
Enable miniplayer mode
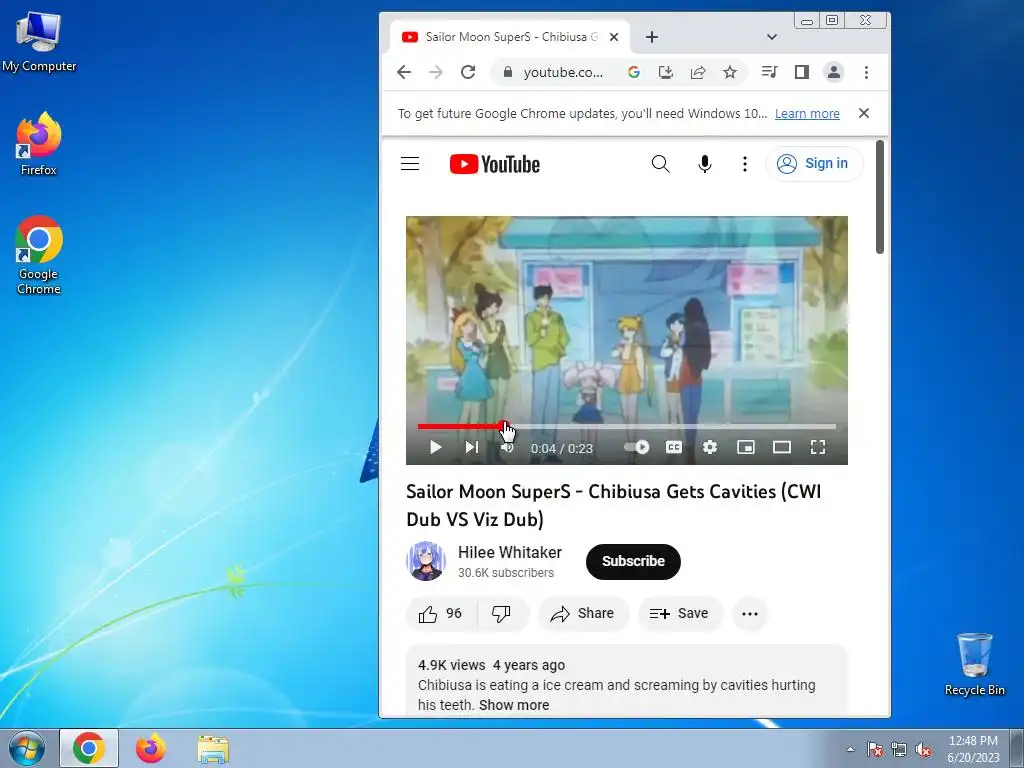(746, 447)
